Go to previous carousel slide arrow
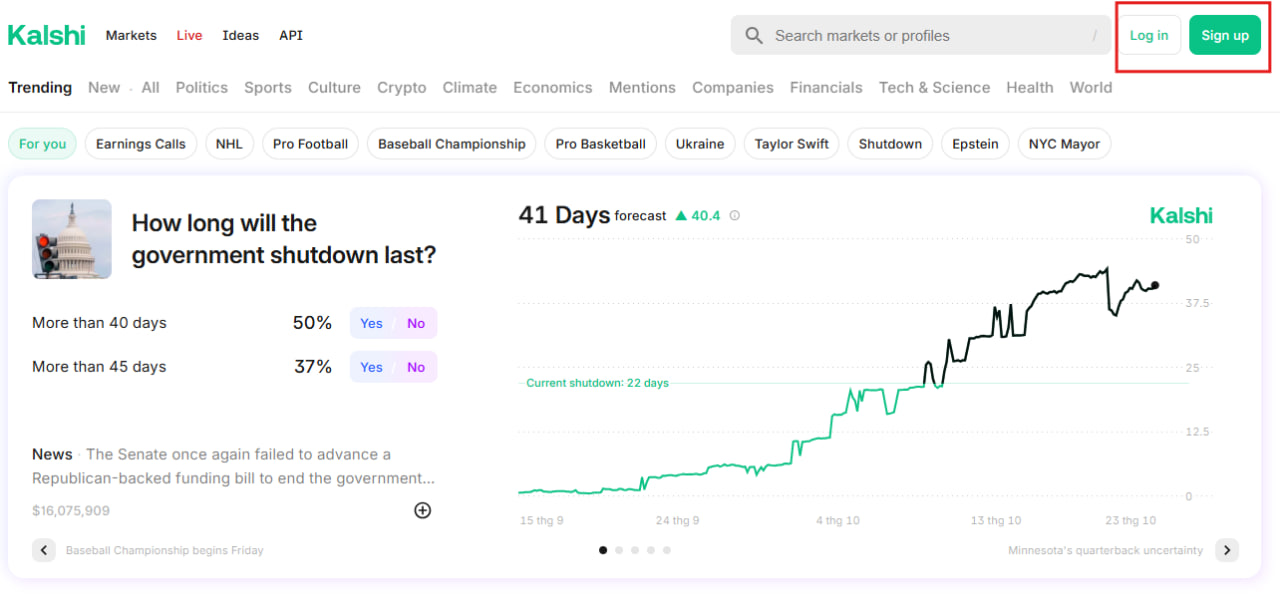 pyautogui.click(x=44, y=550)
